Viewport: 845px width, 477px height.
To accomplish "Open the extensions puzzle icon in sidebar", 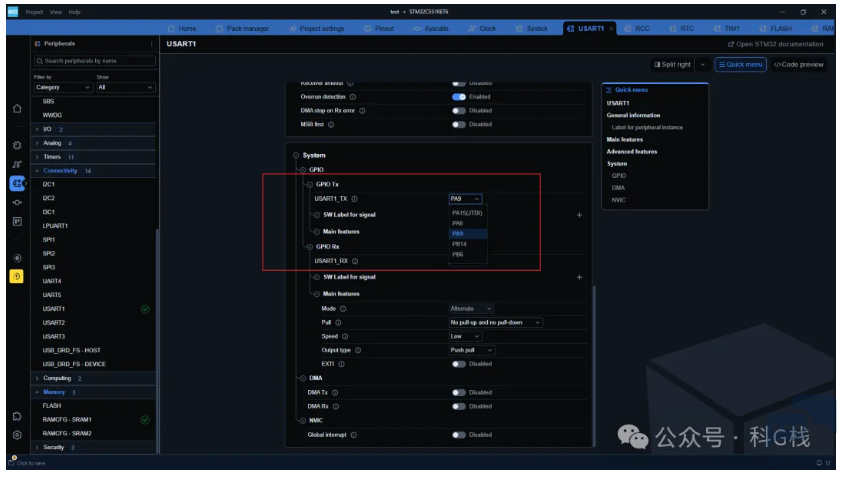I will (17, 415).
